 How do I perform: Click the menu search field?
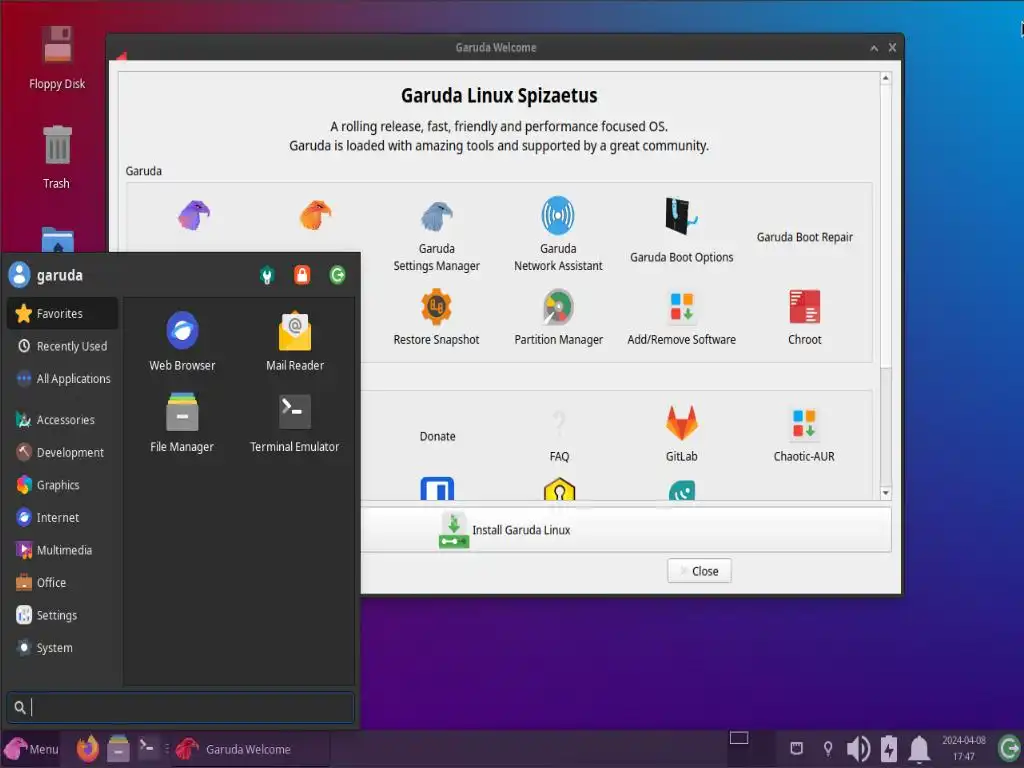(181, 707)
